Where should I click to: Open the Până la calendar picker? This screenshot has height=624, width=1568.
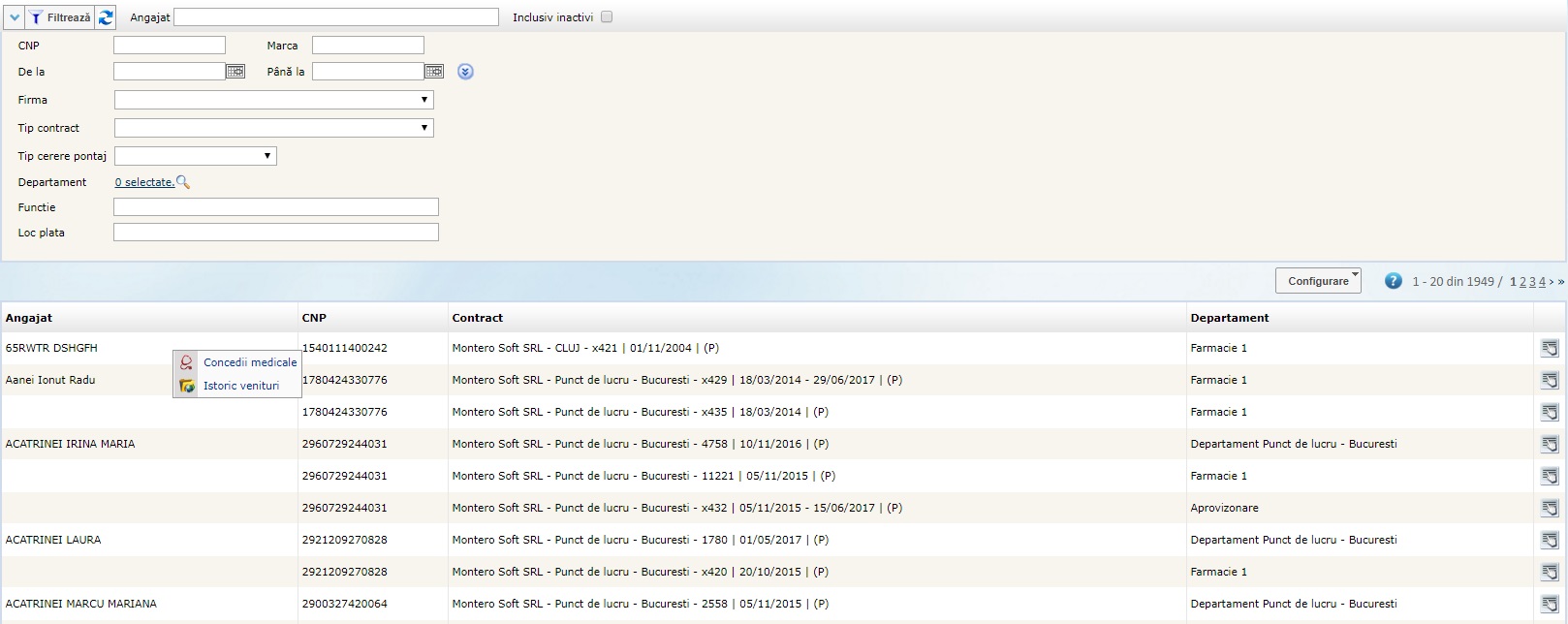434,72
